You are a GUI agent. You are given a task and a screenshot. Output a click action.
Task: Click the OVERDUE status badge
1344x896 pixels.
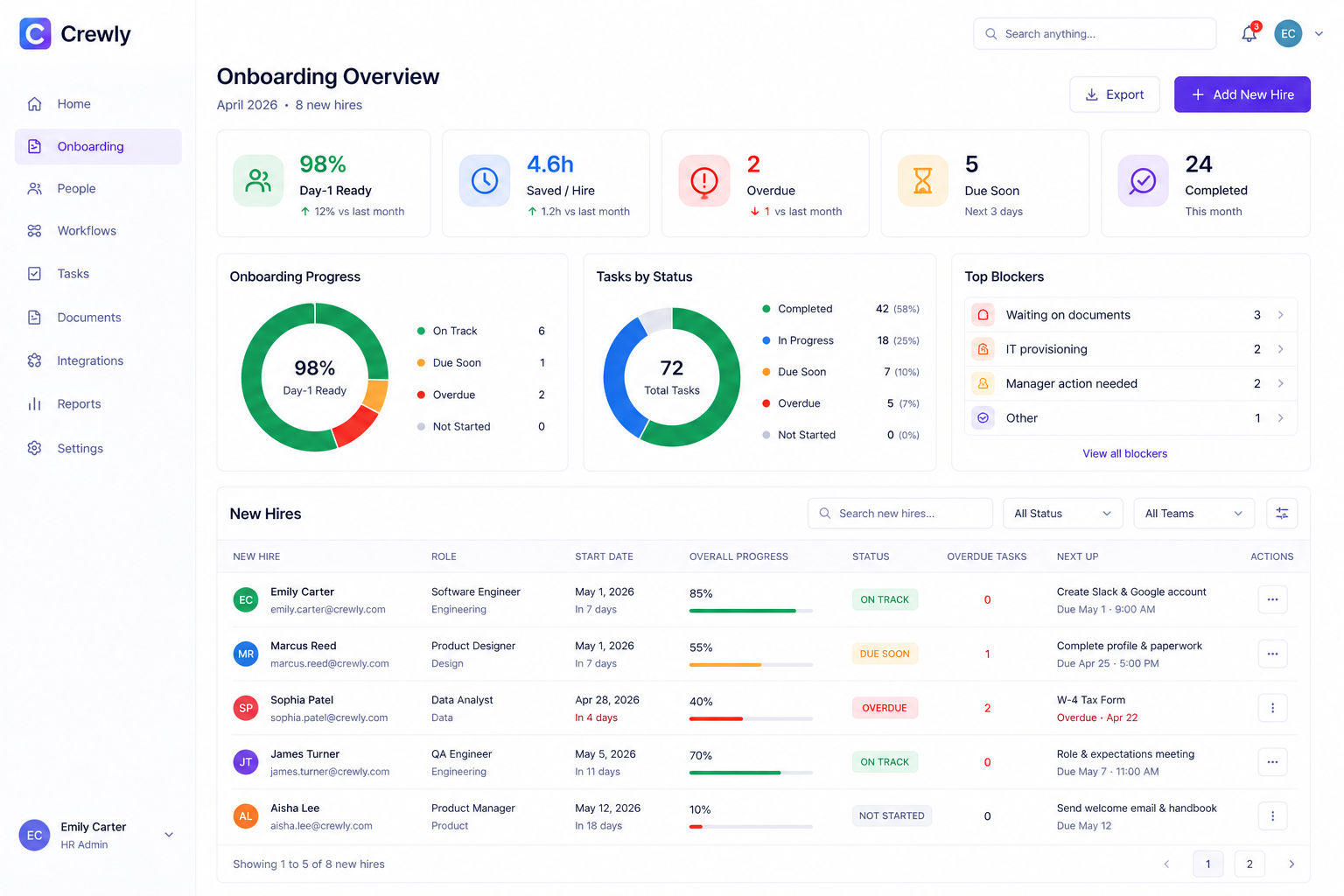pos(885,708)
